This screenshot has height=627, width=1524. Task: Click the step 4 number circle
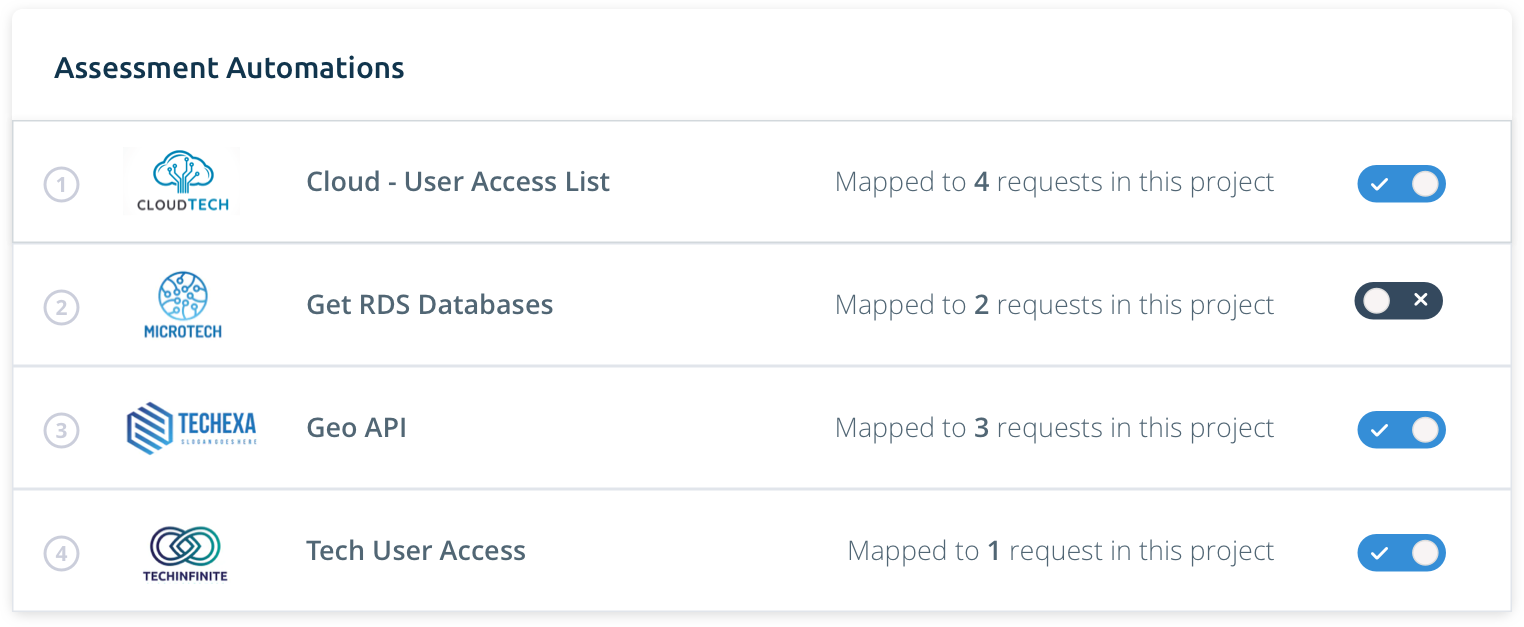tap(61, 554)
